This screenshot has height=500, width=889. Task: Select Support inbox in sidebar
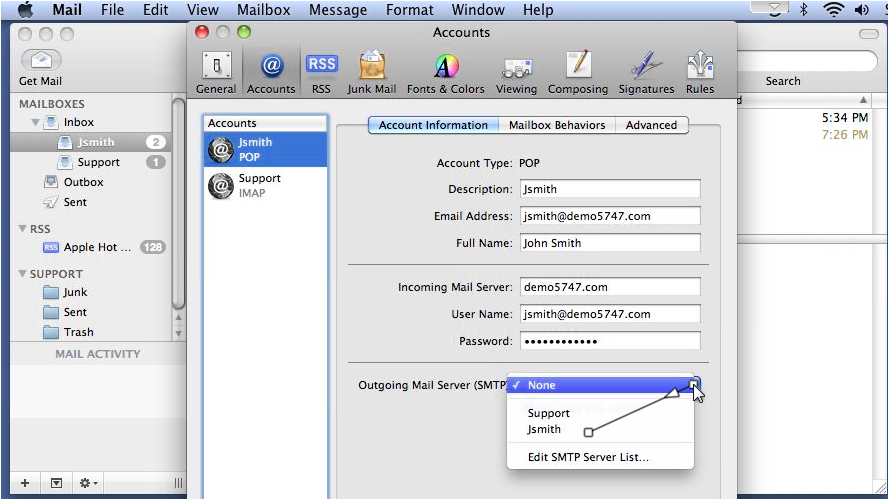[x=91, y=162]
